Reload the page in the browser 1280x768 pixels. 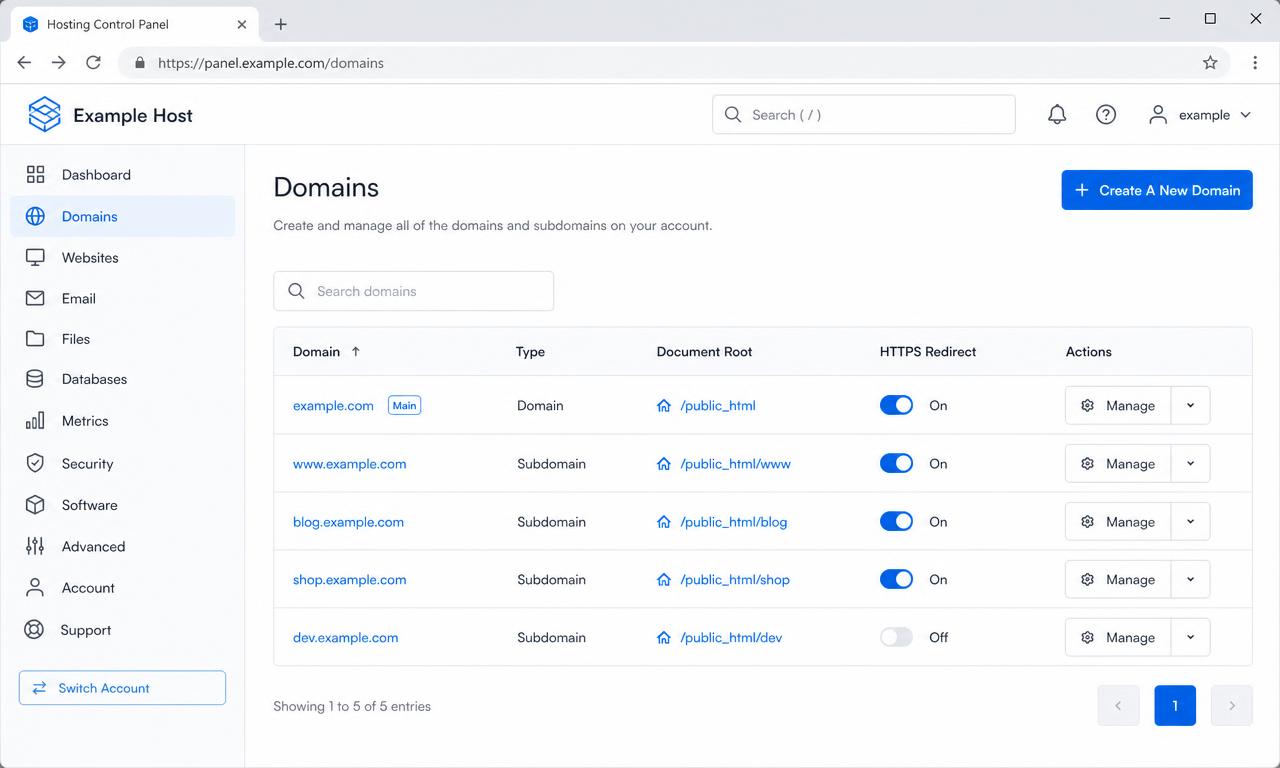(93, 63)
